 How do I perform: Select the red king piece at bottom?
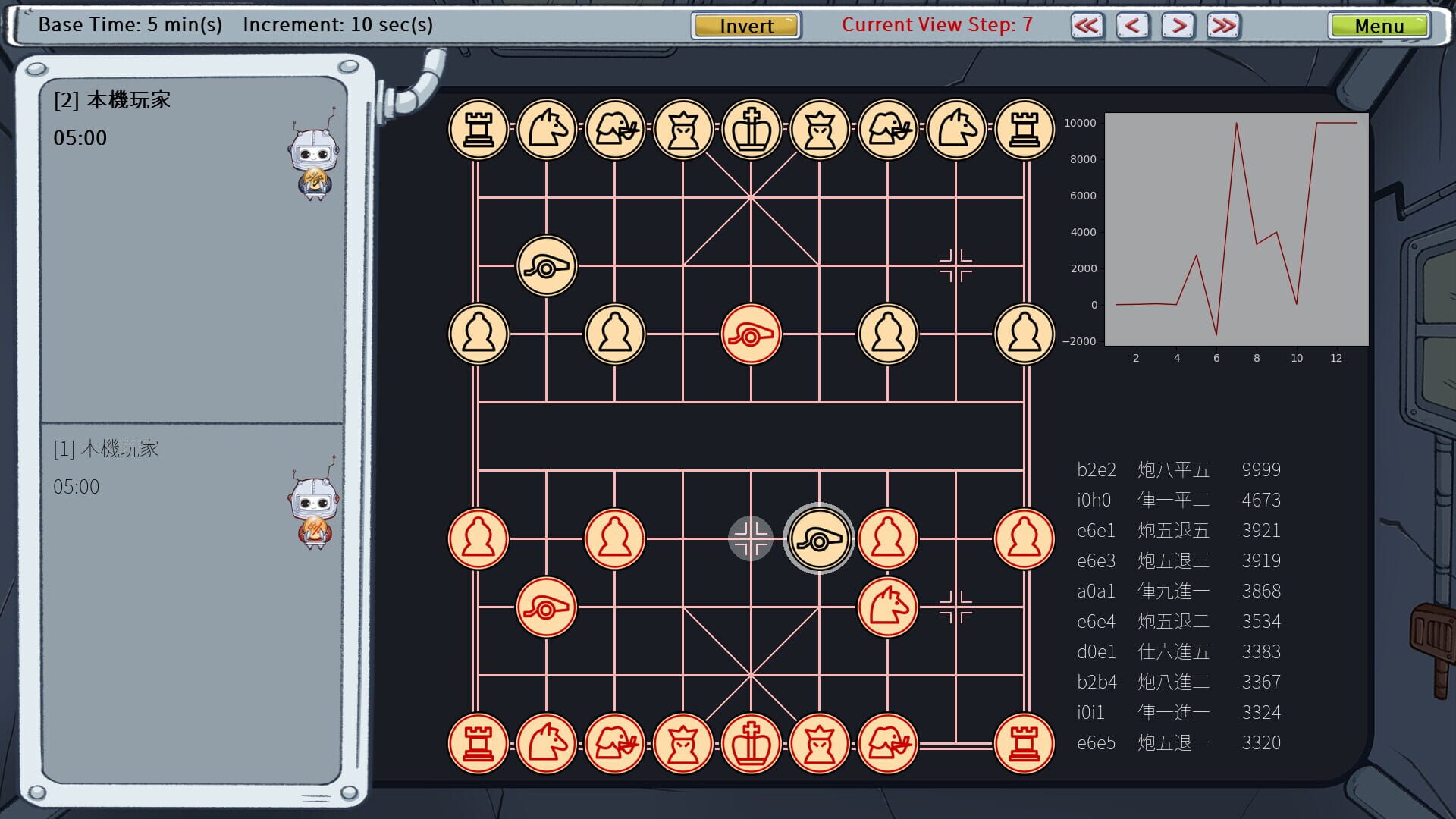pos(752,743)
